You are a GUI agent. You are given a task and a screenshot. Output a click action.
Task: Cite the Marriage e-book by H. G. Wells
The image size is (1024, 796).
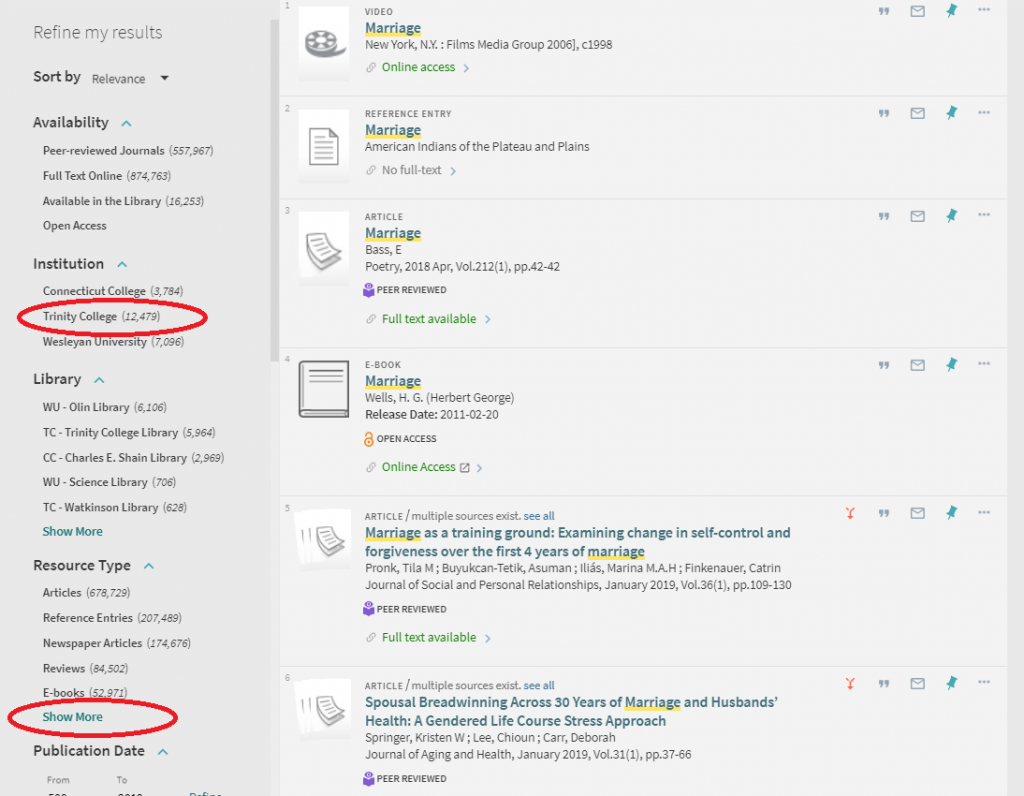[884, 365]
